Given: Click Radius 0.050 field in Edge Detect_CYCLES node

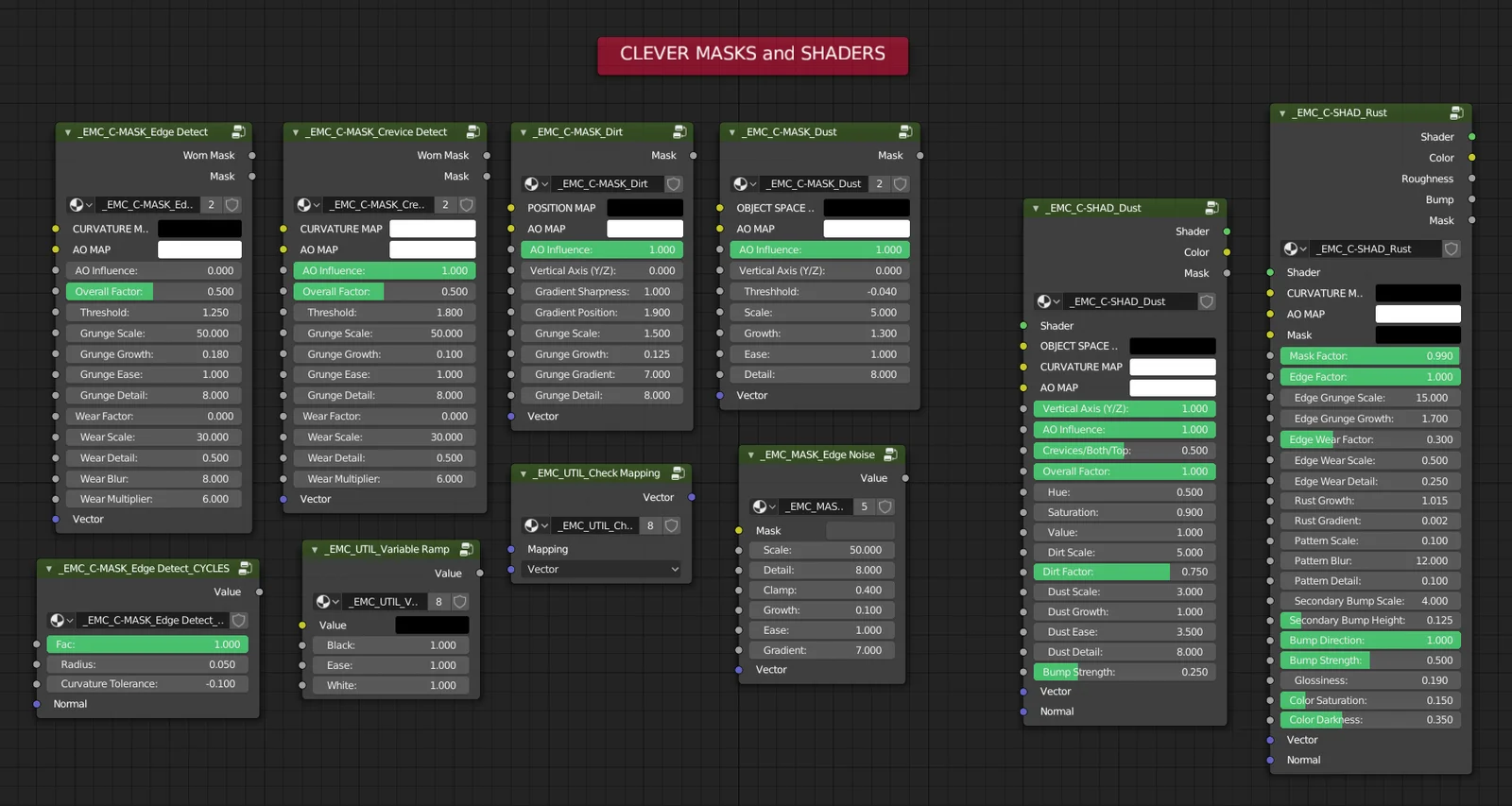Looking at the screenshot, I should click(x=147, y=665).
